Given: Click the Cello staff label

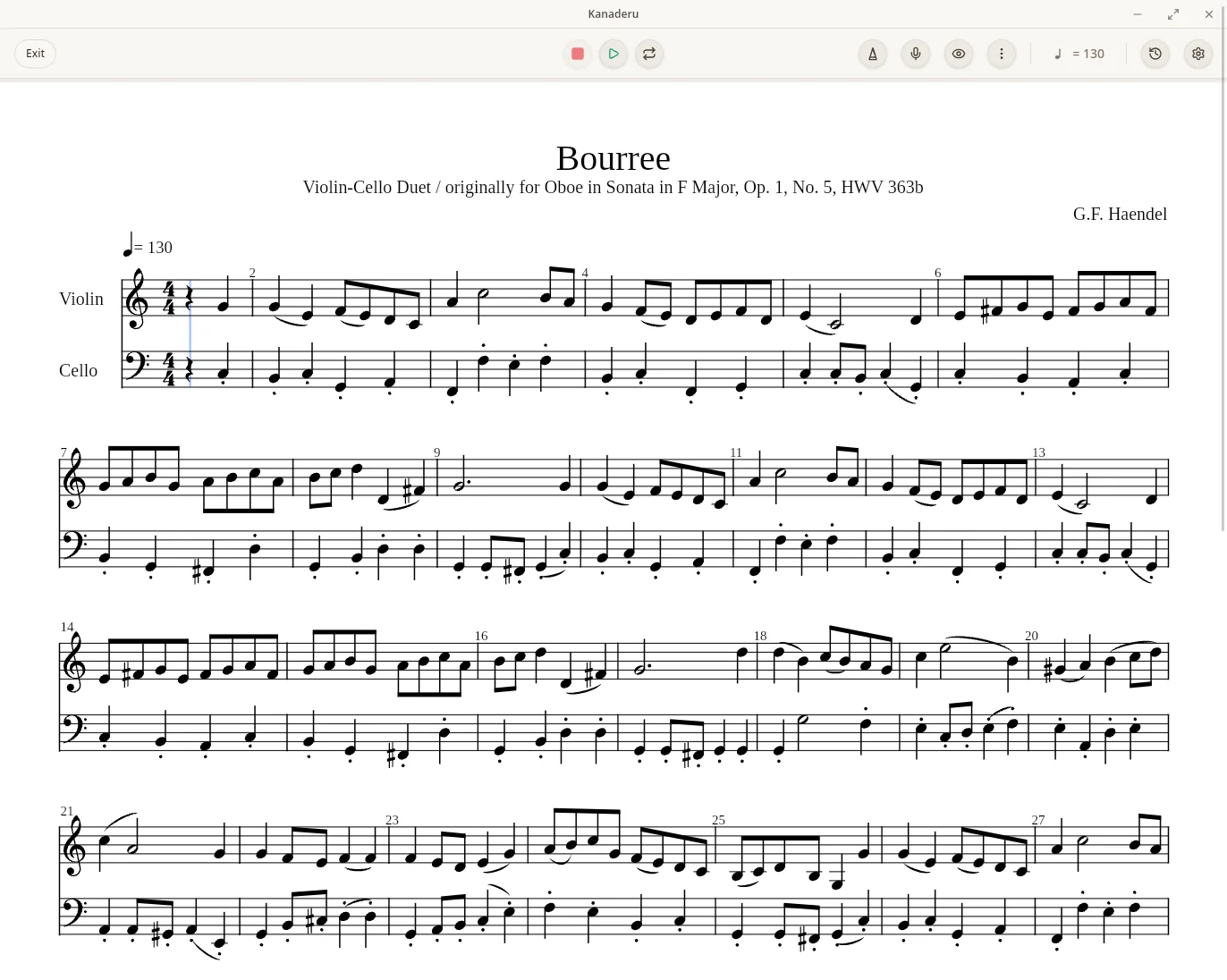Looking at the screenshot, I should tap(79, 370).
